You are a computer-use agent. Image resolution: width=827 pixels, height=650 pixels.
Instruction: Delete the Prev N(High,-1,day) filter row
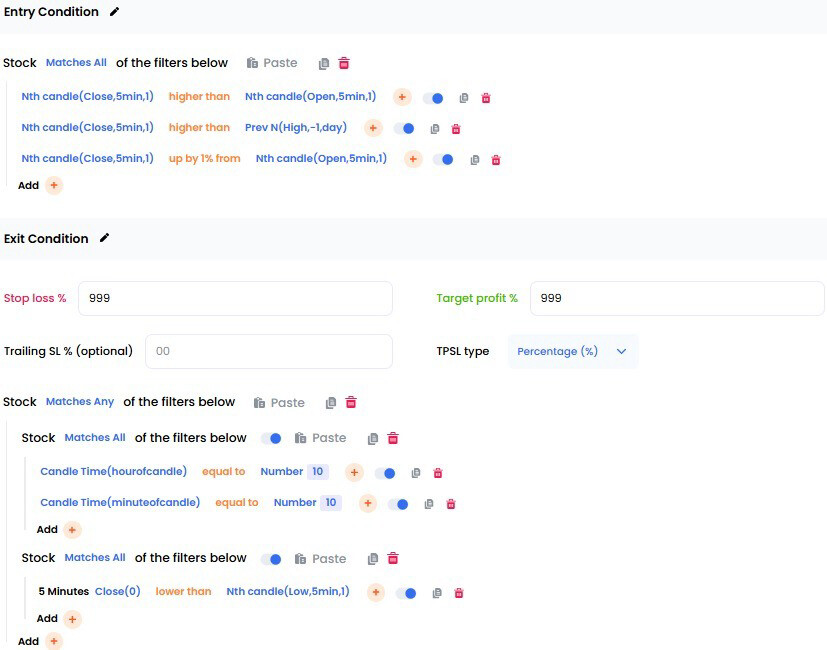click(x=456, y=129)
